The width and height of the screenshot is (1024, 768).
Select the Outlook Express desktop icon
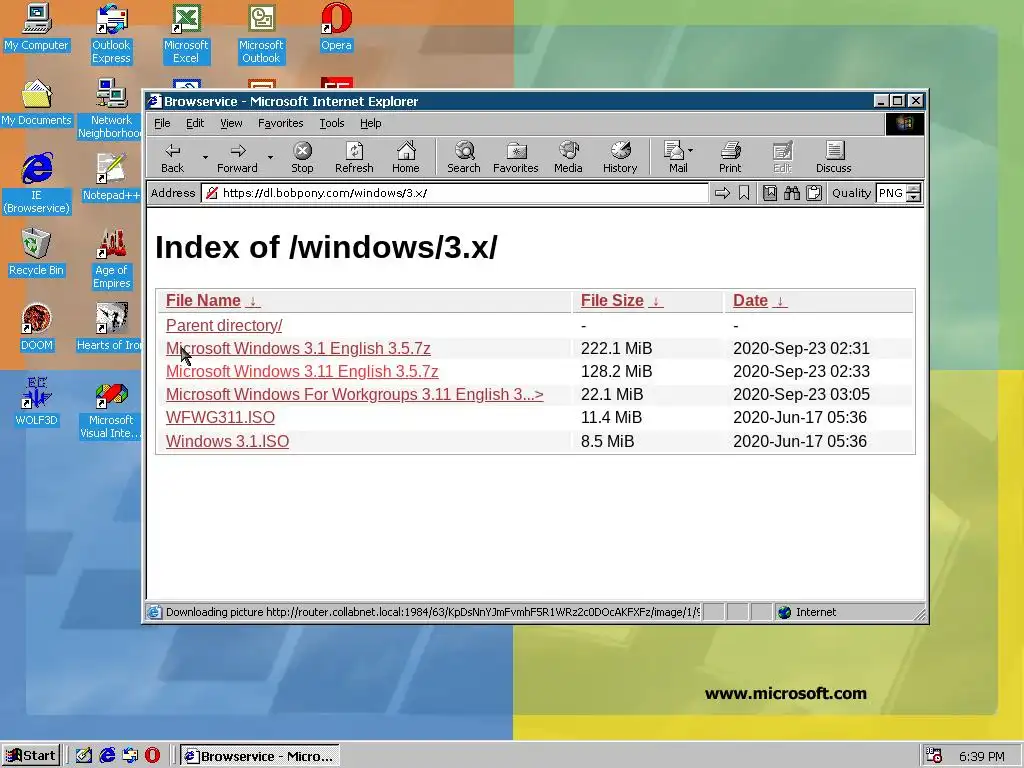(x=111, y=34)
